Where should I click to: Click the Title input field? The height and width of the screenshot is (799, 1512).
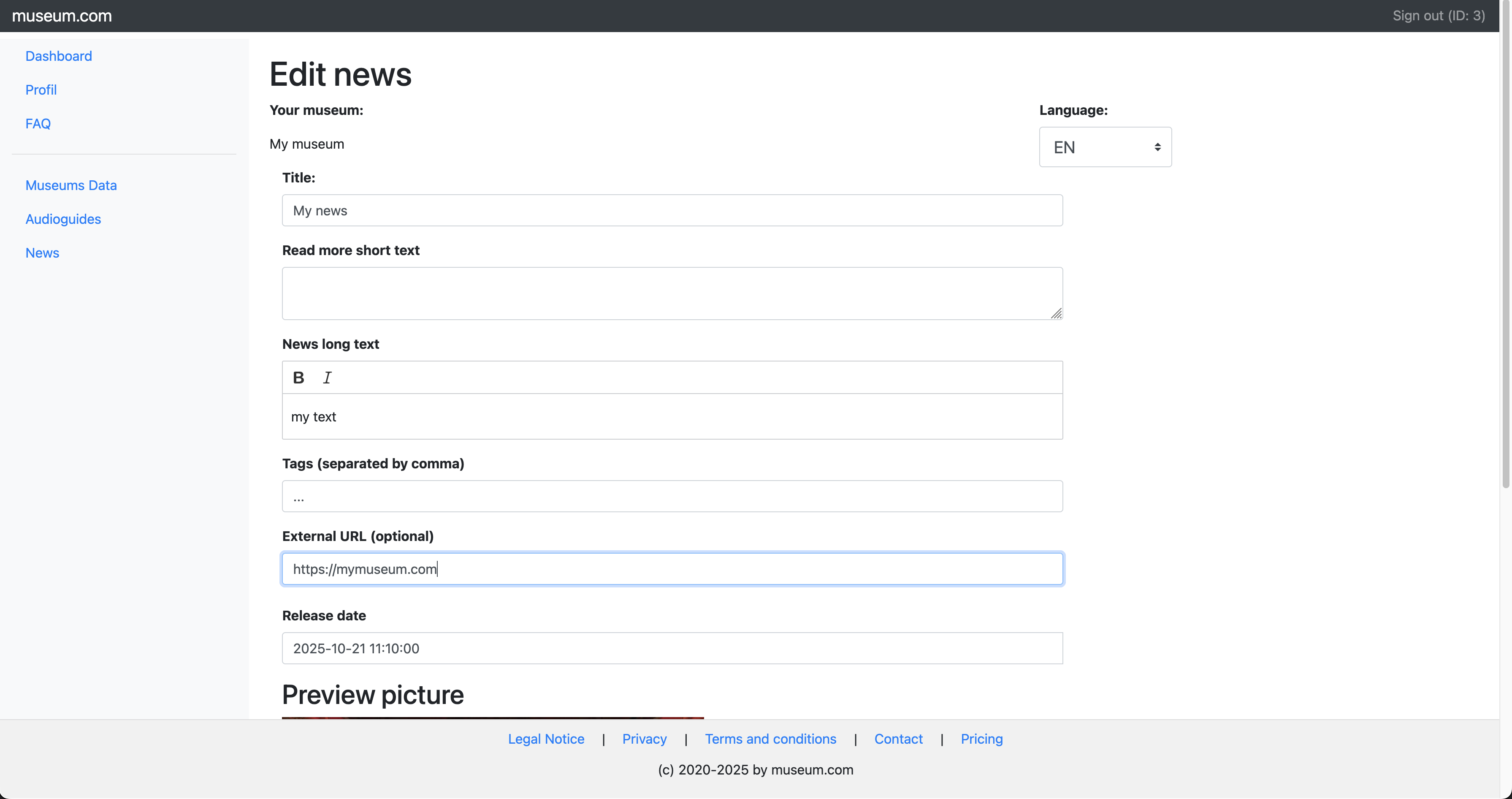coord(672,210)
